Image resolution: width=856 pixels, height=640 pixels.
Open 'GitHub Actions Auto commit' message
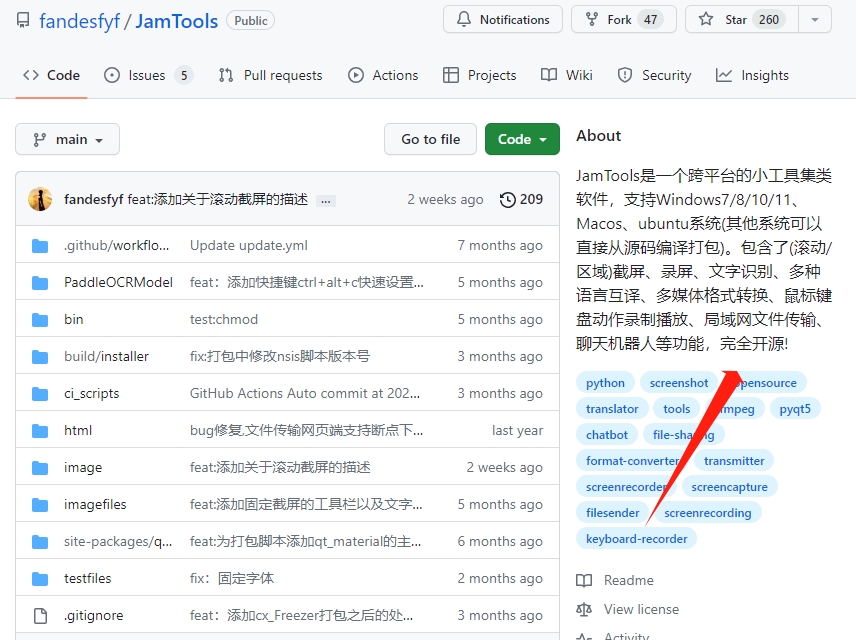[305, 394]
